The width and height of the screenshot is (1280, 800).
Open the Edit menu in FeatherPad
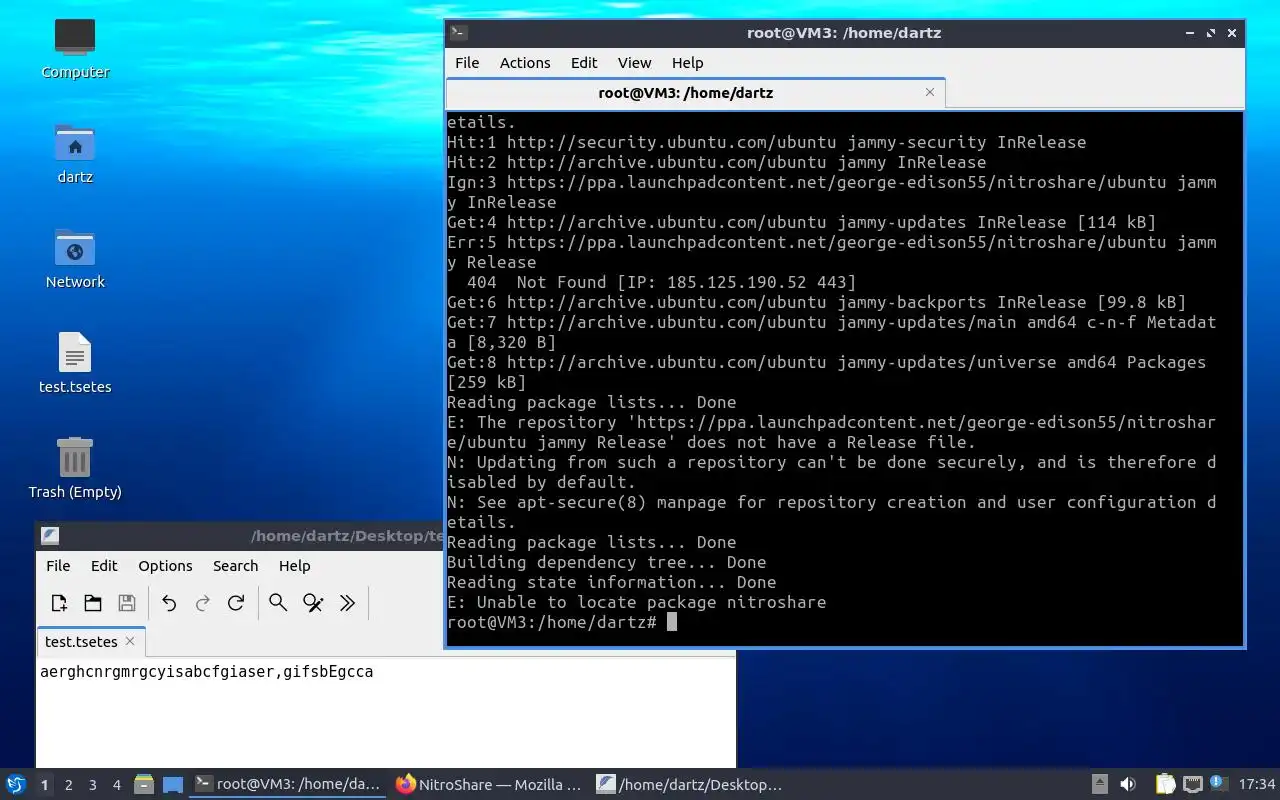pyautogui.click(x=104, y=566)
